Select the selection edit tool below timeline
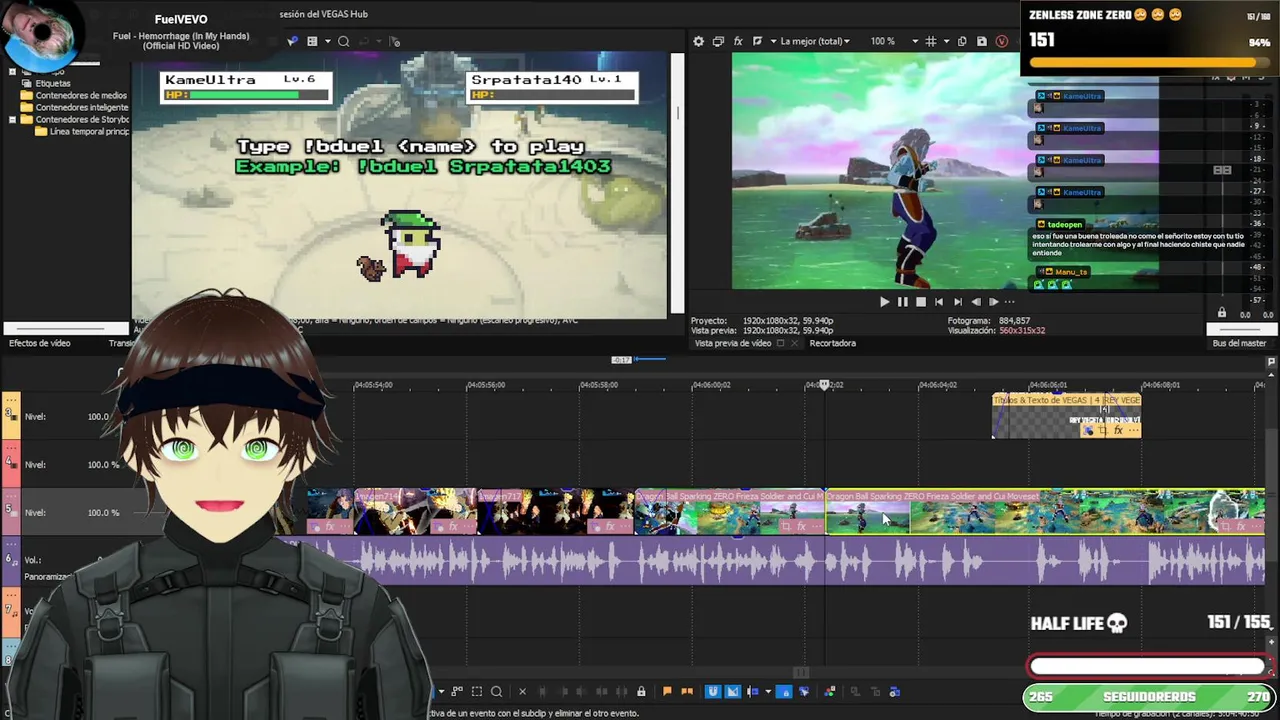The height and width of the screenshot is (720, 1280). pyautogui.click(x=477, y=691)
